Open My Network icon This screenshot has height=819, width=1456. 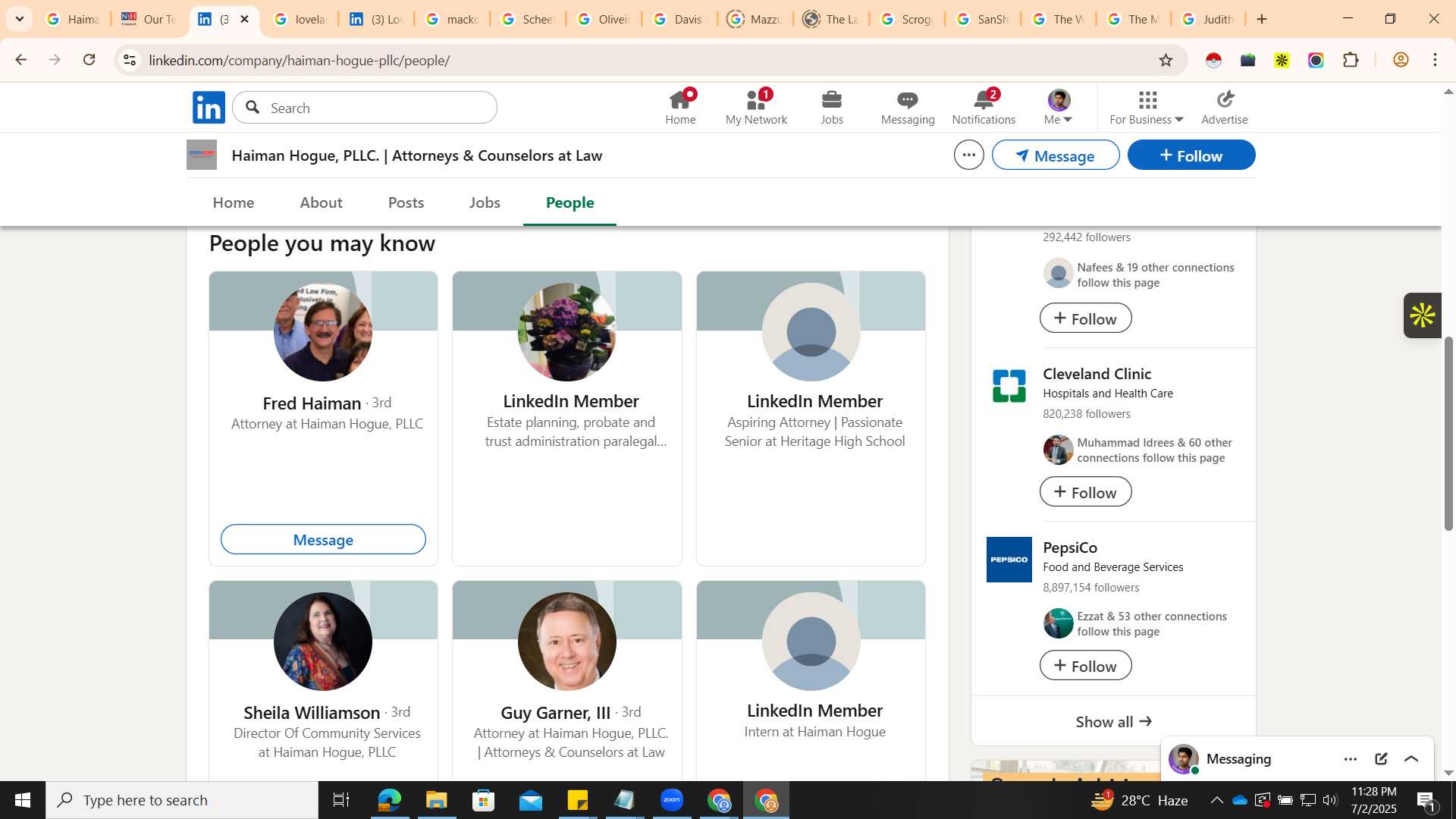tap(756, 107)
